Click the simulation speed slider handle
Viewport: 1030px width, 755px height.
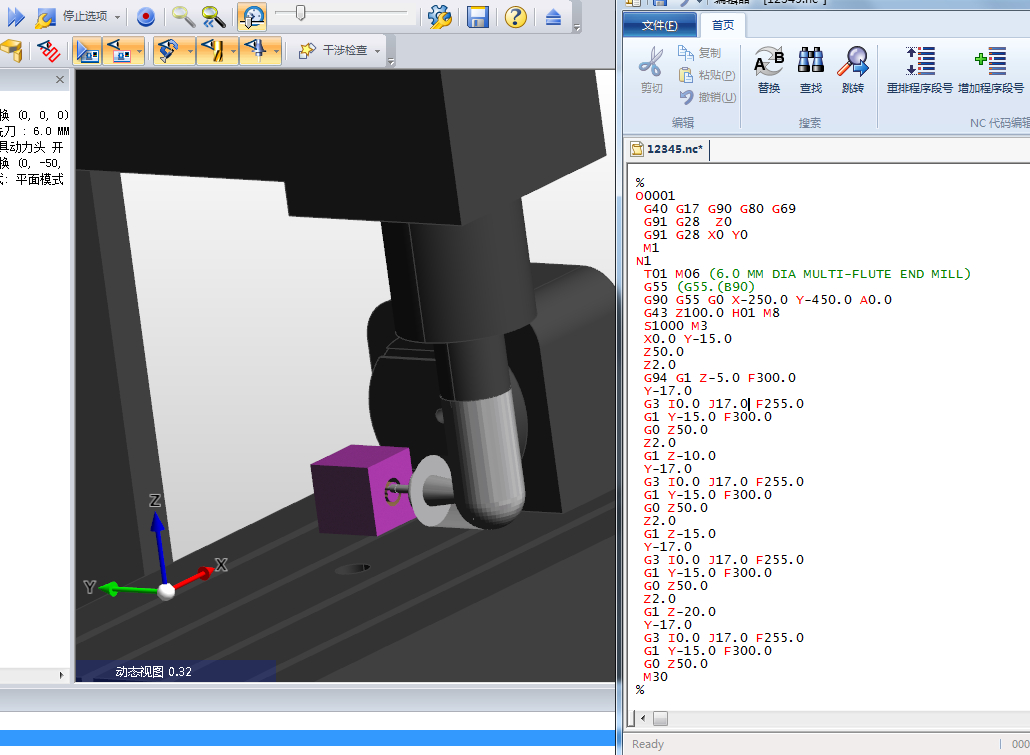coord(300,13)
